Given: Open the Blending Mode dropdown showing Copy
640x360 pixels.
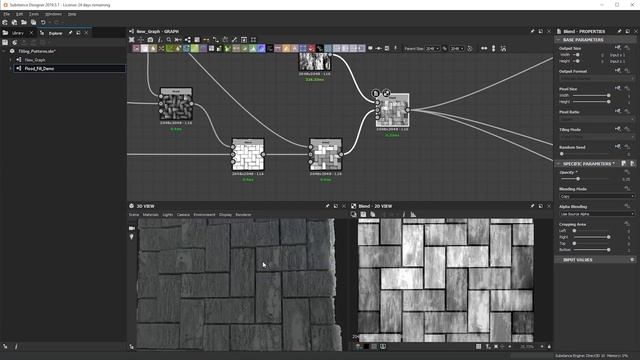Looking at the screenshot, I should (597, 196).
